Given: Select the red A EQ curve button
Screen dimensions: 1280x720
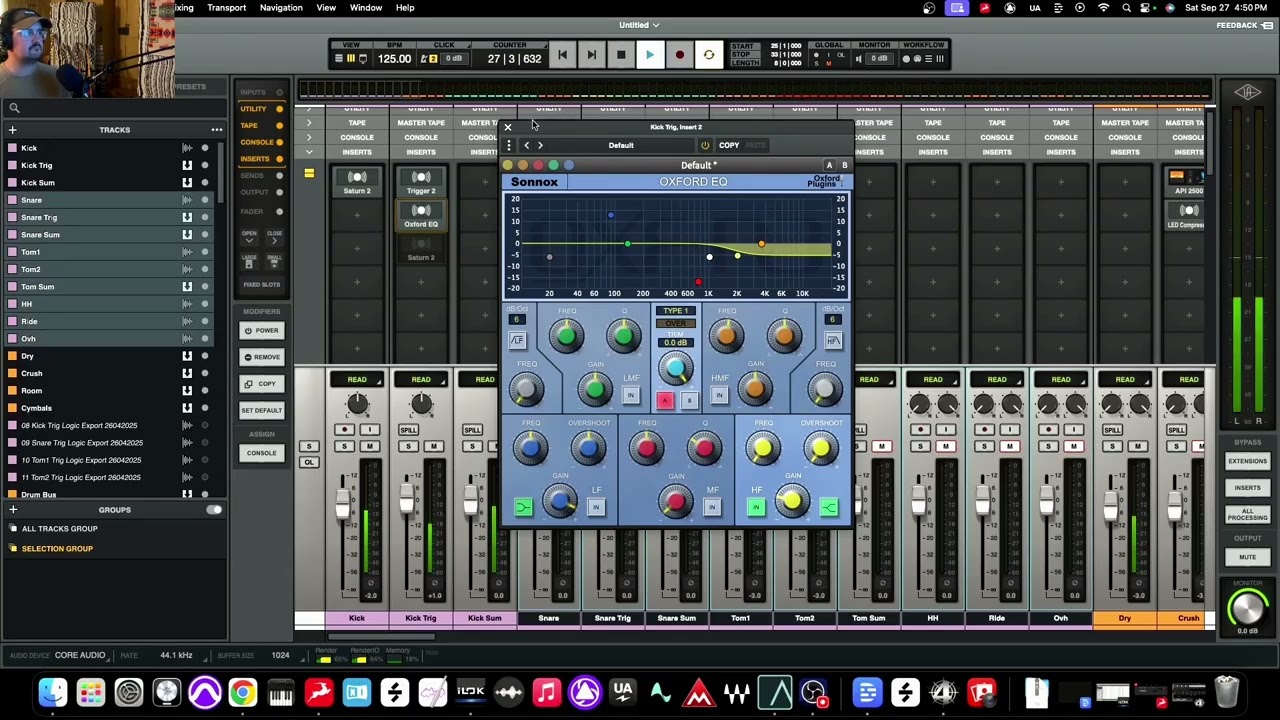Looking at the screenshot, I should tap(665, 401).
